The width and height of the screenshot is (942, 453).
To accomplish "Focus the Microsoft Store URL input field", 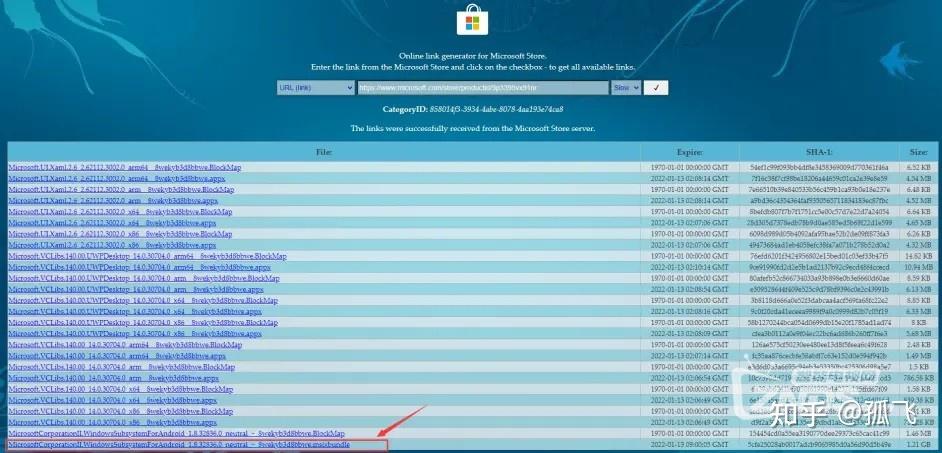I will [483, 88].
